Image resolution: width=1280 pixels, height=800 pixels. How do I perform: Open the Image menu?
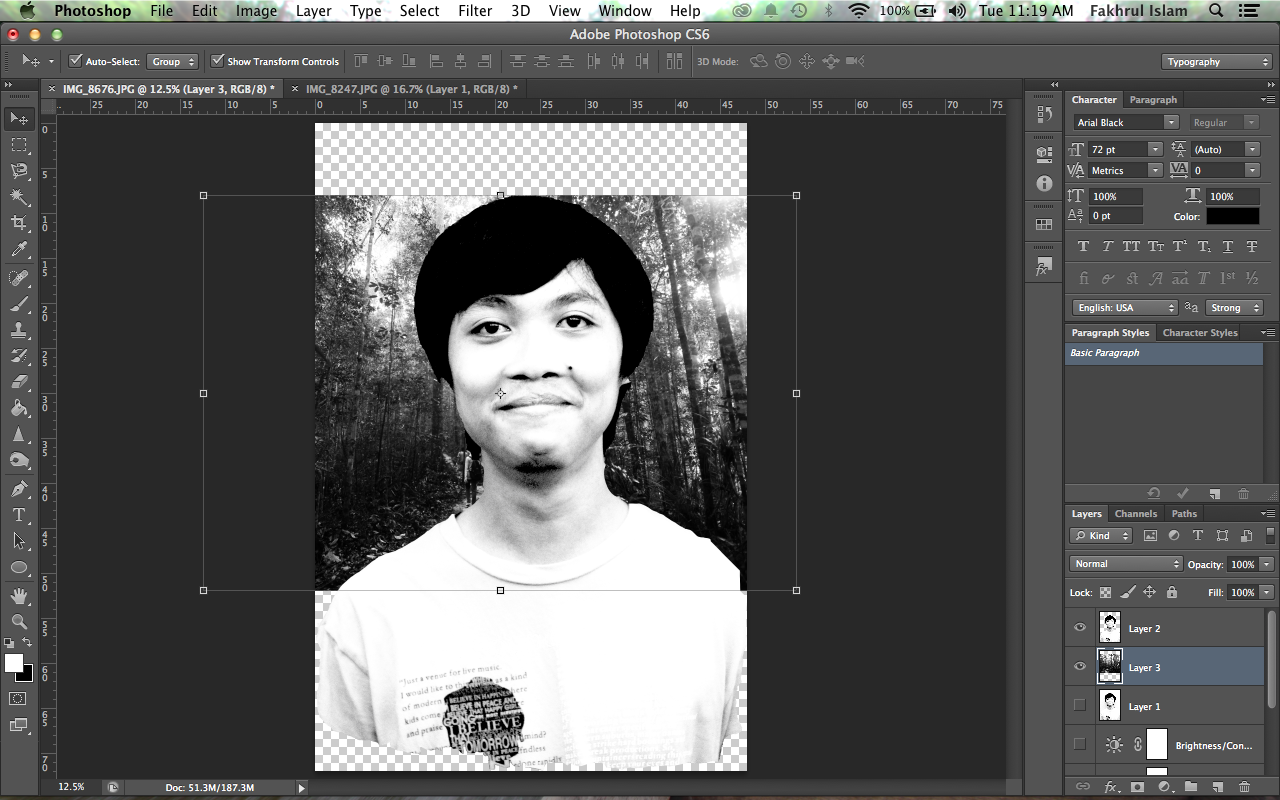click(x=256, y=11)
